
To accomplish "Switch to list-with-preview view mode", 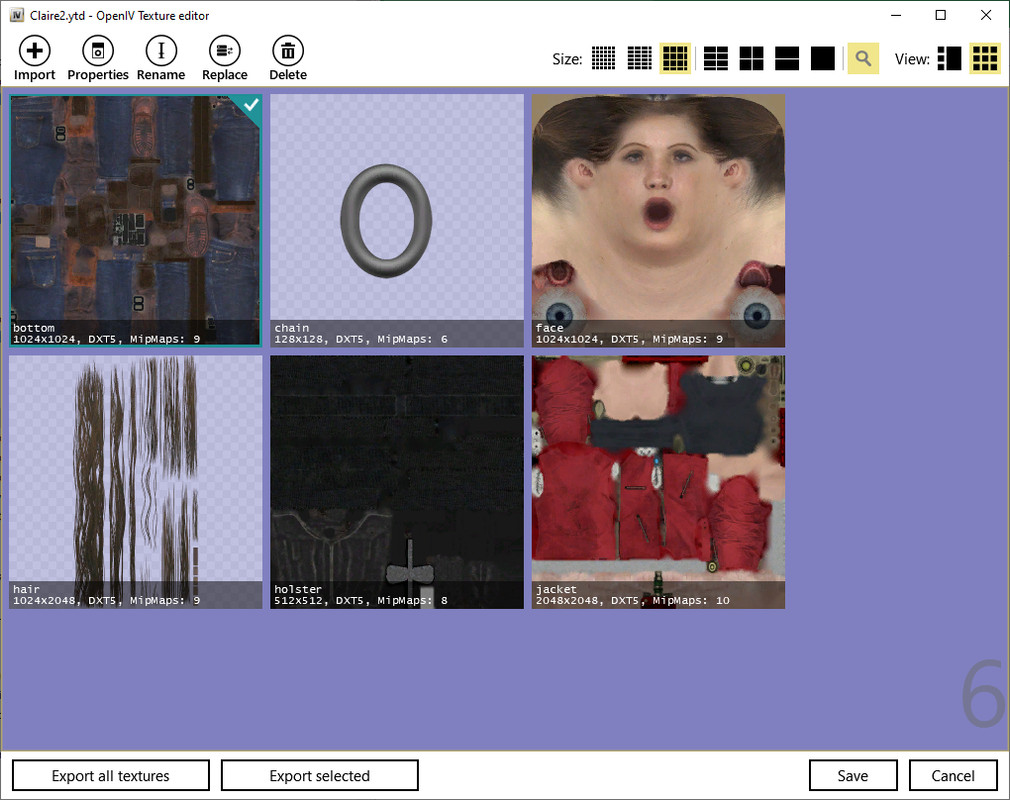I will 949,59.
